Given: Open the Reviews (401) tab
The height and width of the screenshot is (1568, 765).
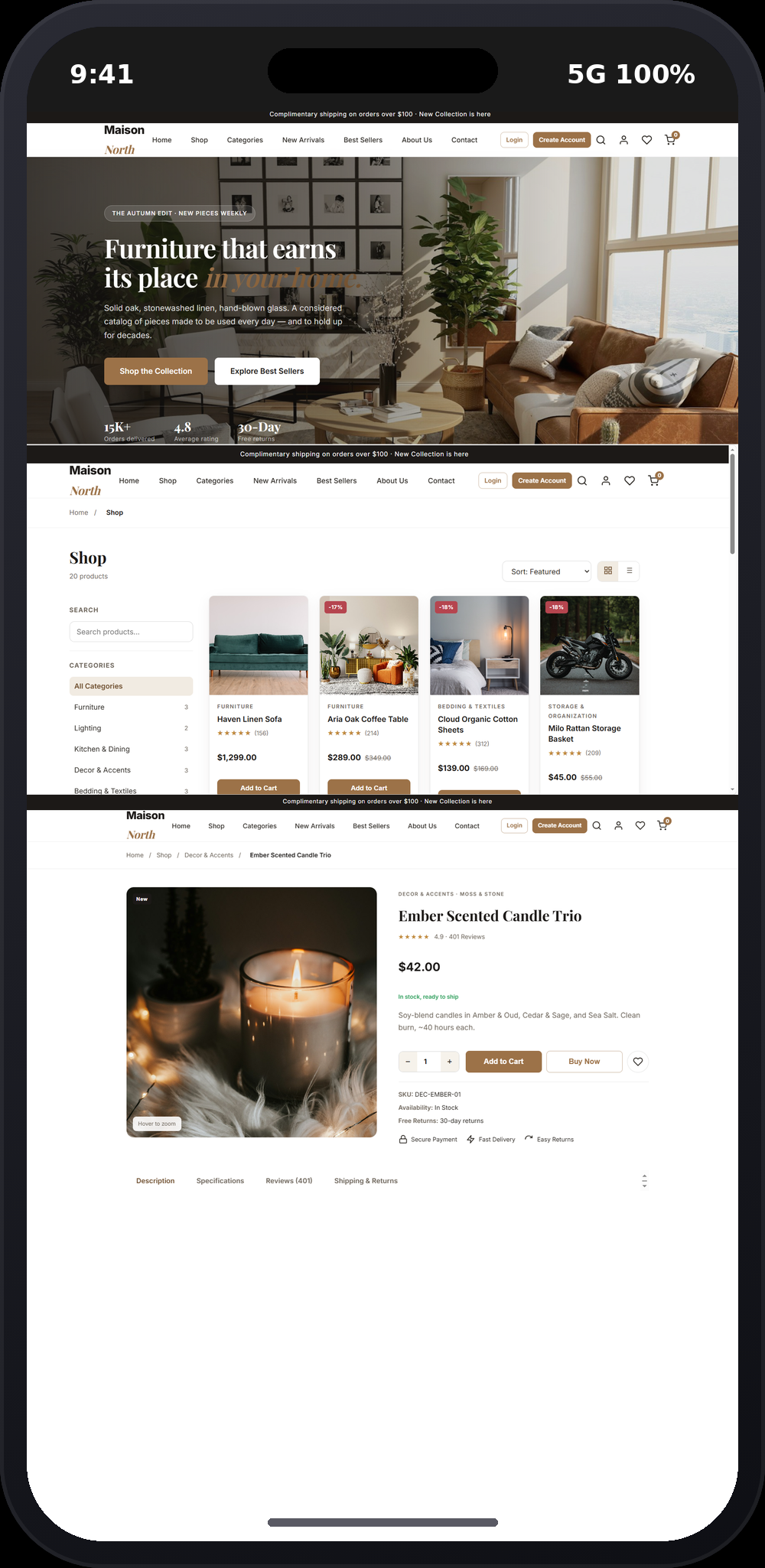Looking at the screenshot, I should coord(289,1181).
